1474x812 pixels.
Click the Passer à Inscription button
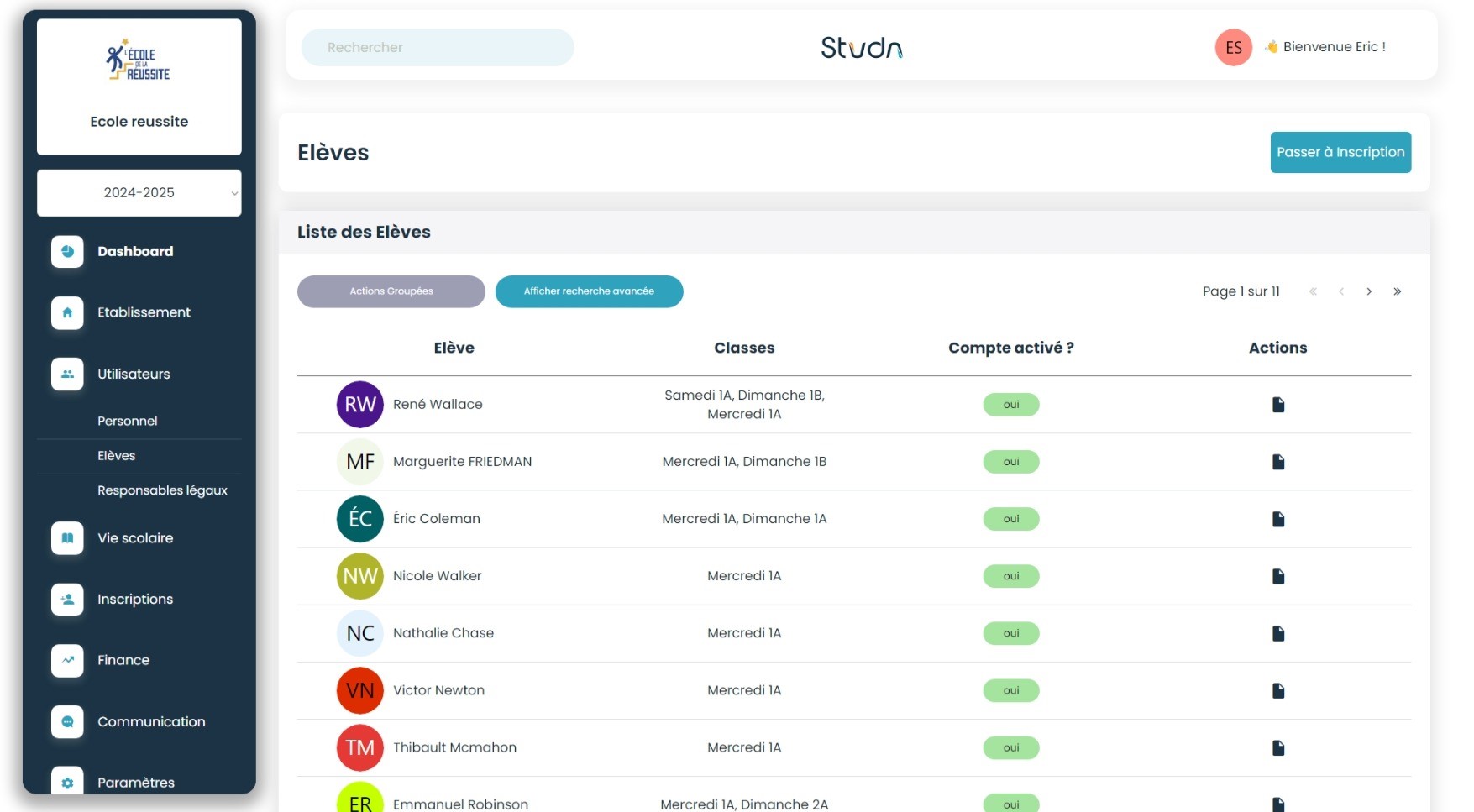pos(1340,152)
